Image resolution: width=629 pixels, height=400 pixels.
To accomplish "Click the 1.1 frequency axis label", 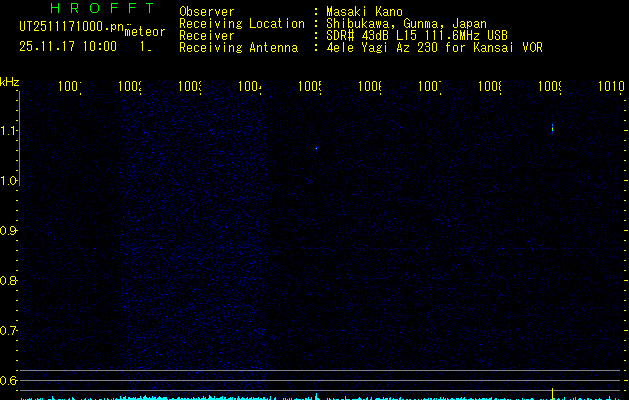I will 8,130.
